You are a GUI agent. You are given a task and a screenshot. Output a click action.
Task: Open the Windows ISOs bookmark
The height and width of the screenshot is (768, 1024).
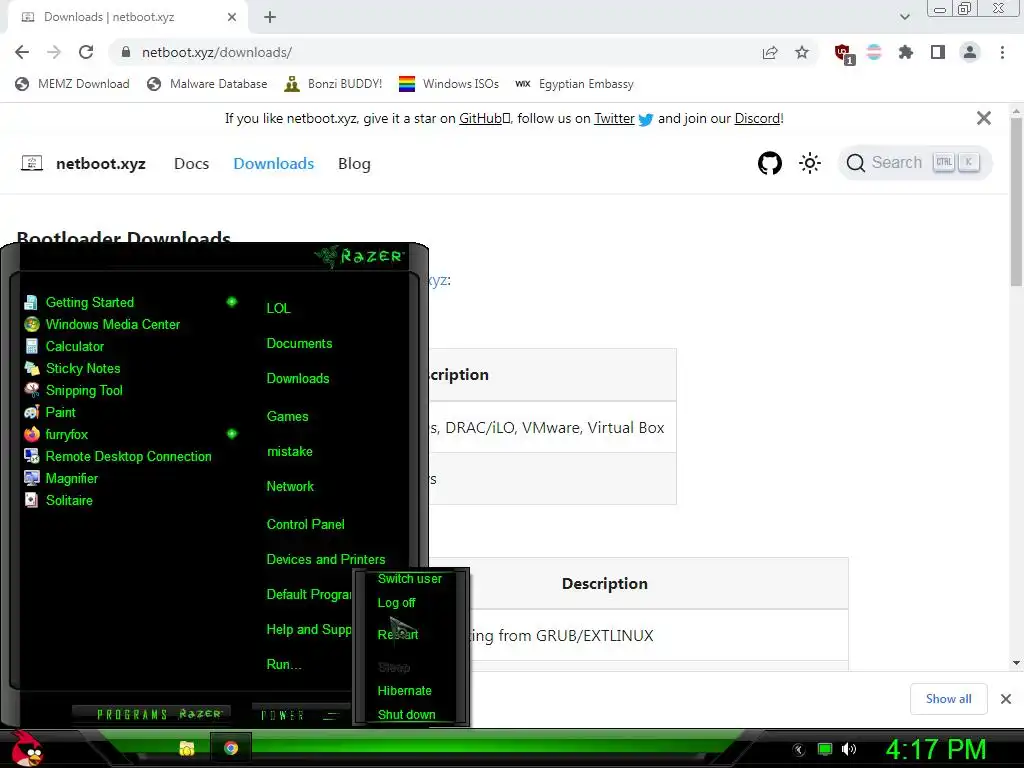pyautogui.click(x=449, y=84)
